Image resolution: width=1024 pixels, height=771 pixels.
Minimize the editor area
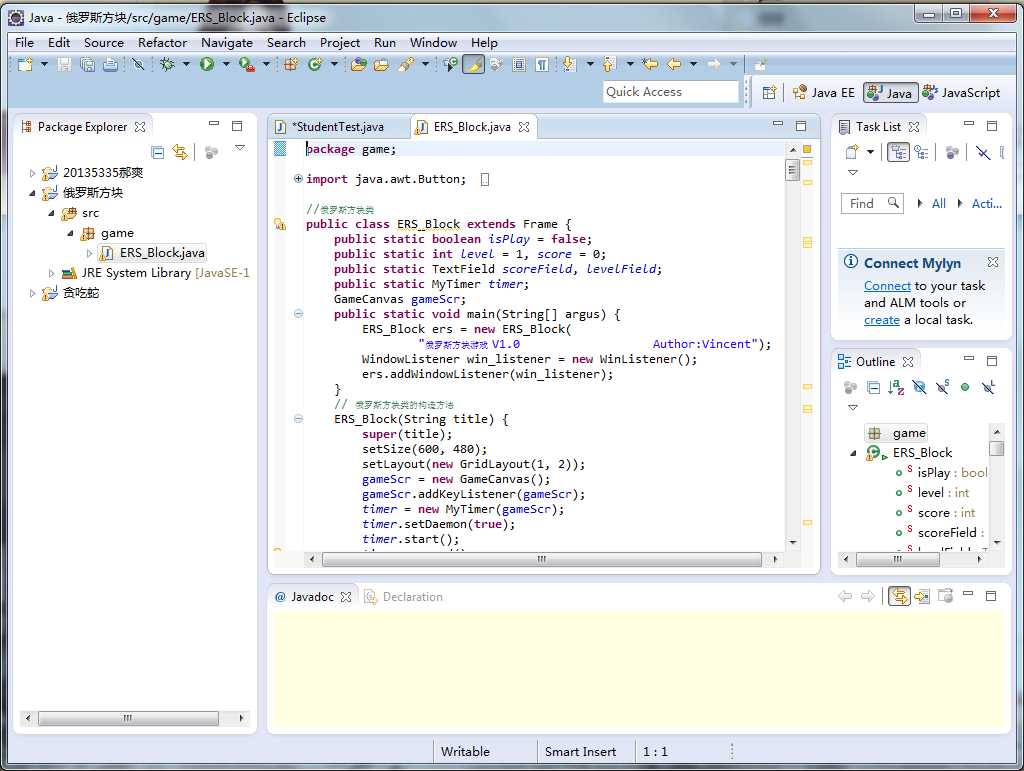[778, 124]
